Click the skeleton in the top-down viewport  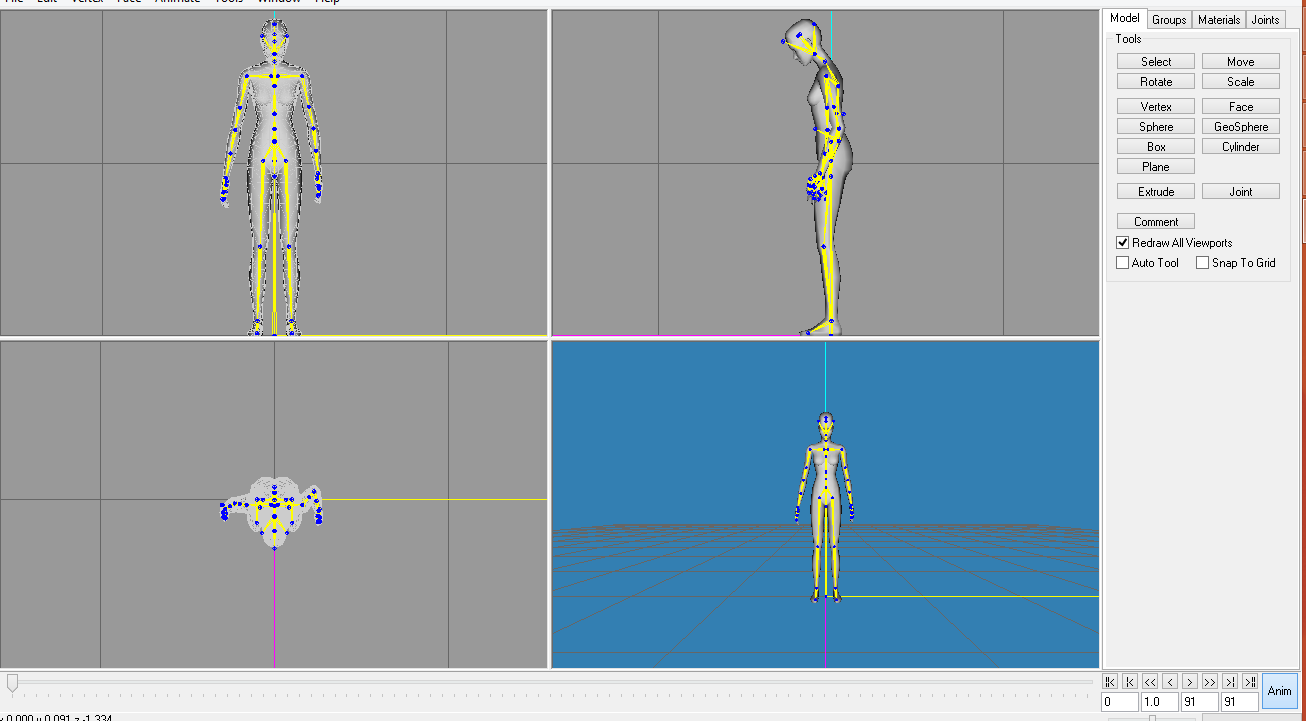click(x=273, y=510)
